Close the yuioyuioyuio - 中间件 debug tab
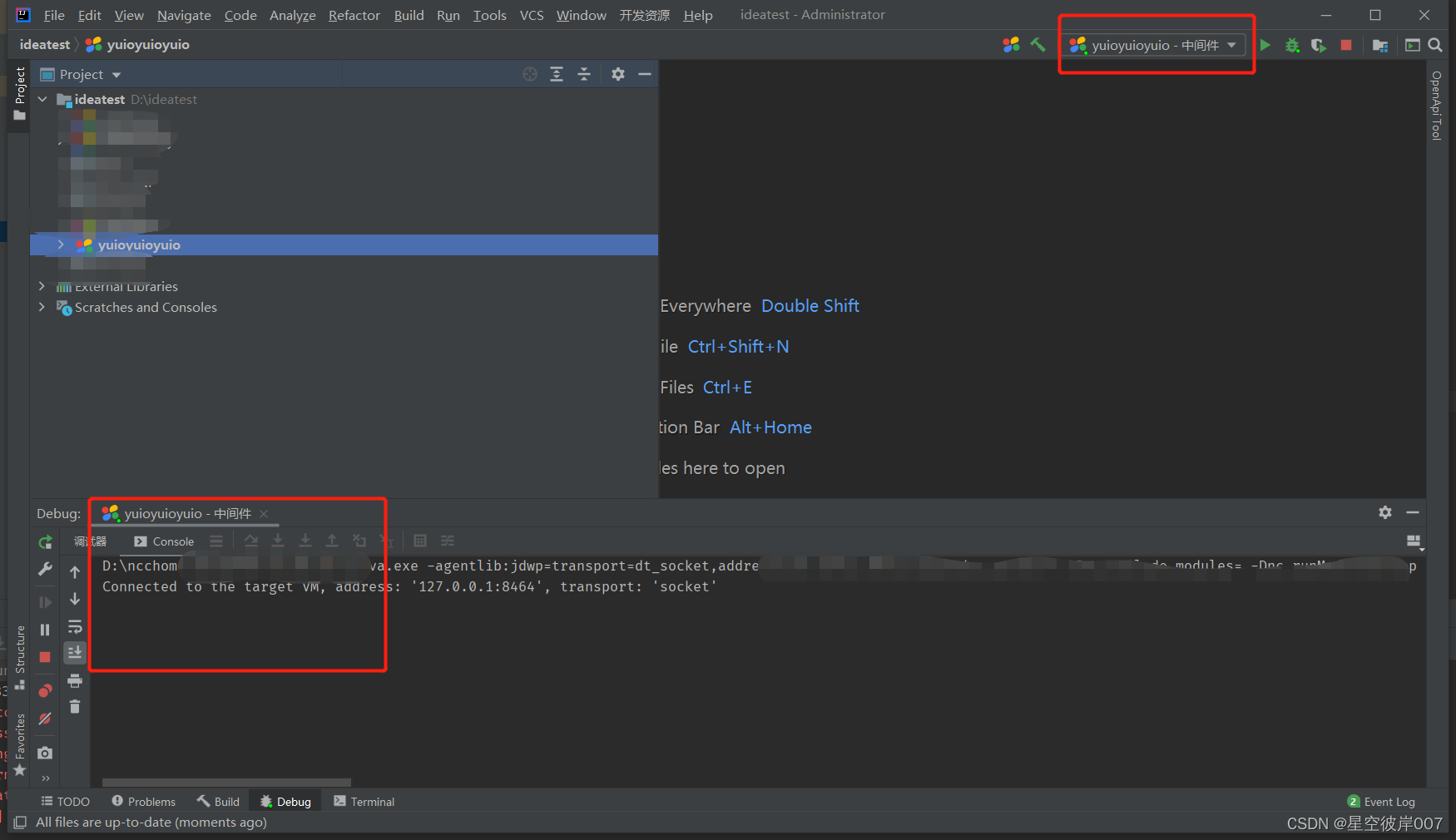The image size is (1456, 840). pyautogui.click(x=264, y=514)
